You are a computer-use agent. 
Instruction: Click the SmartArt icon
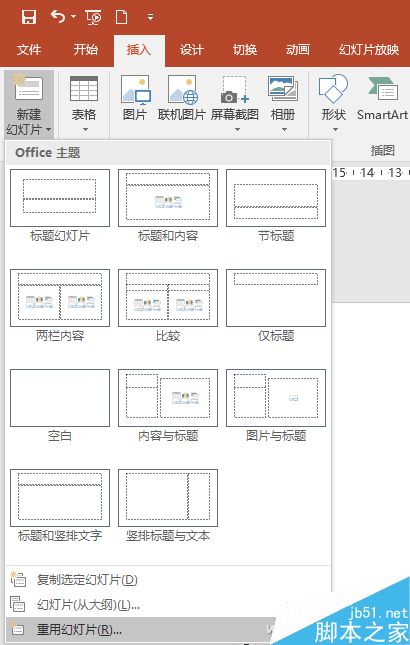[382, 88]
